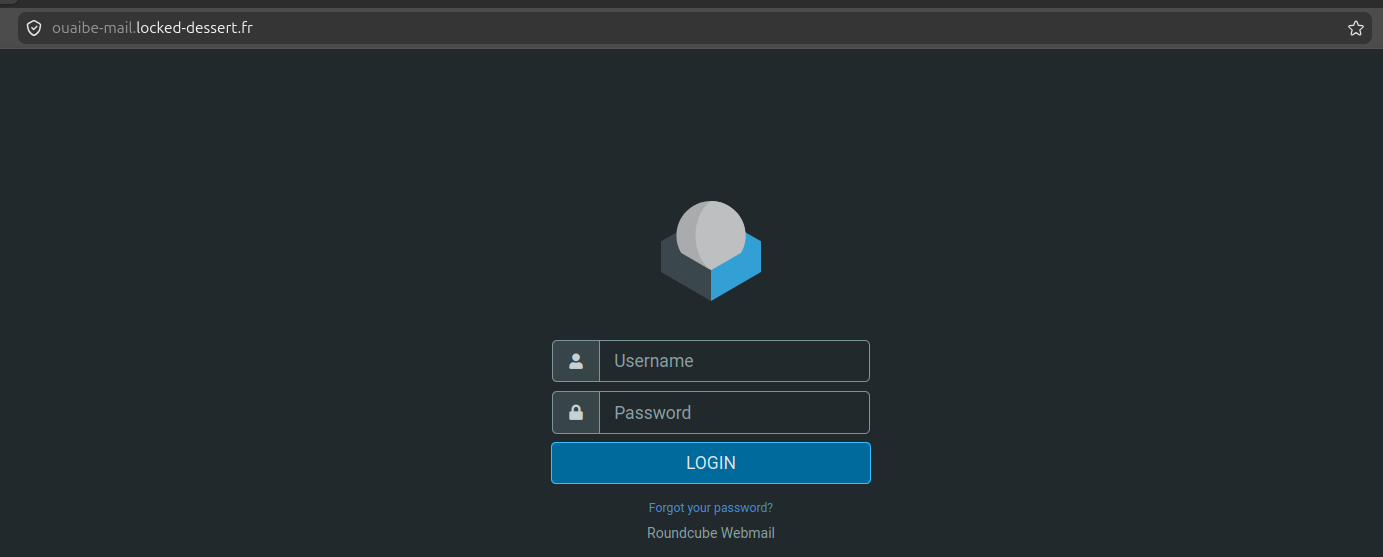Image resolution: width=1383 pixels, height=557 pixels.
Task: Focus the Password input field
Action: coord(734,412)
